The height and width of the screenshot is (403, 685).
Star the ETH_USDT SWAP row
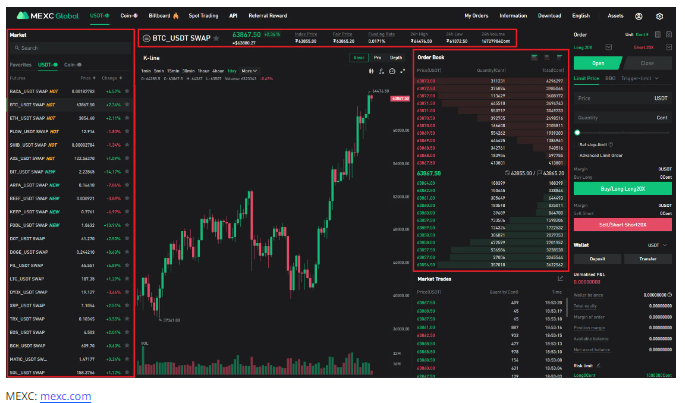point(127,118)
